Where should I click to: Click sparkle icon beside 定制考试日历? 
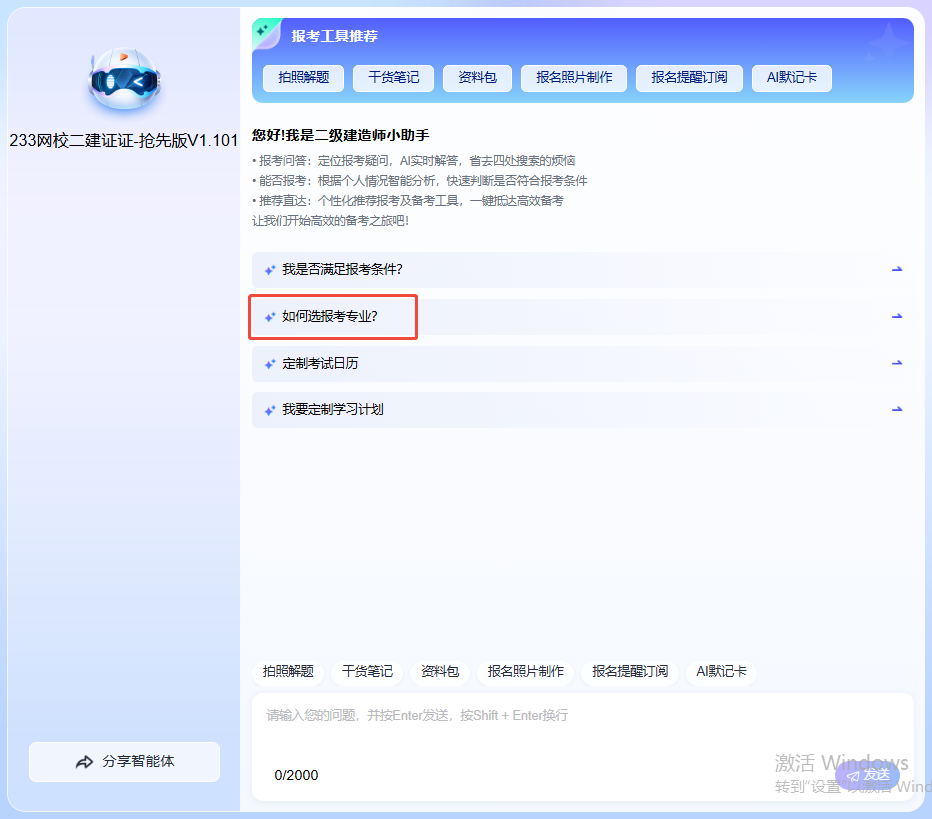tap(270, 364)
